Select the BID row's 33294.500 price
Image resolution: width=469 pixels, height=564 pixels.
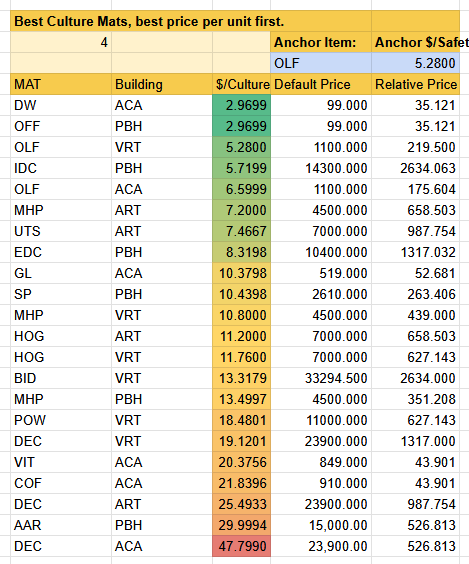[x=321, y=378]
